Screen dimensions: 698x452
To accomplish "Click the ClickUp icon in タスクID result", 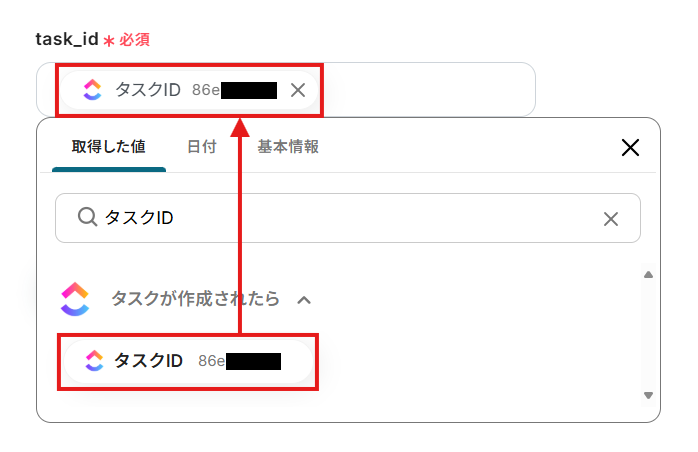I will (x=94, y=361).
